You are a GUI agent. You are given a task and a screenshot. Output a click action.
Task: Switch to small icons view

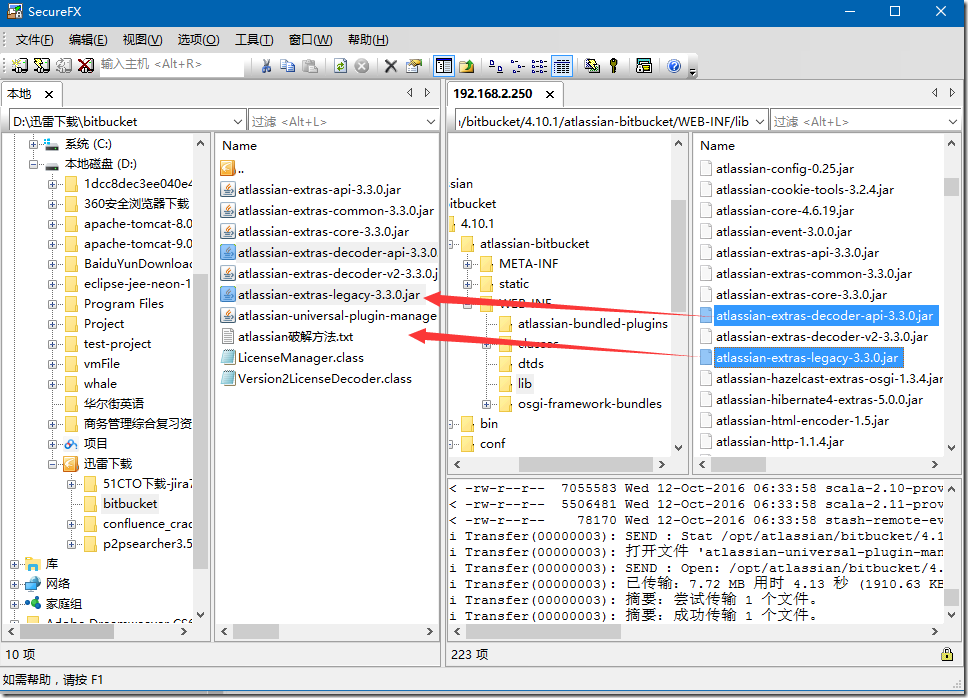tap(517, 66)
